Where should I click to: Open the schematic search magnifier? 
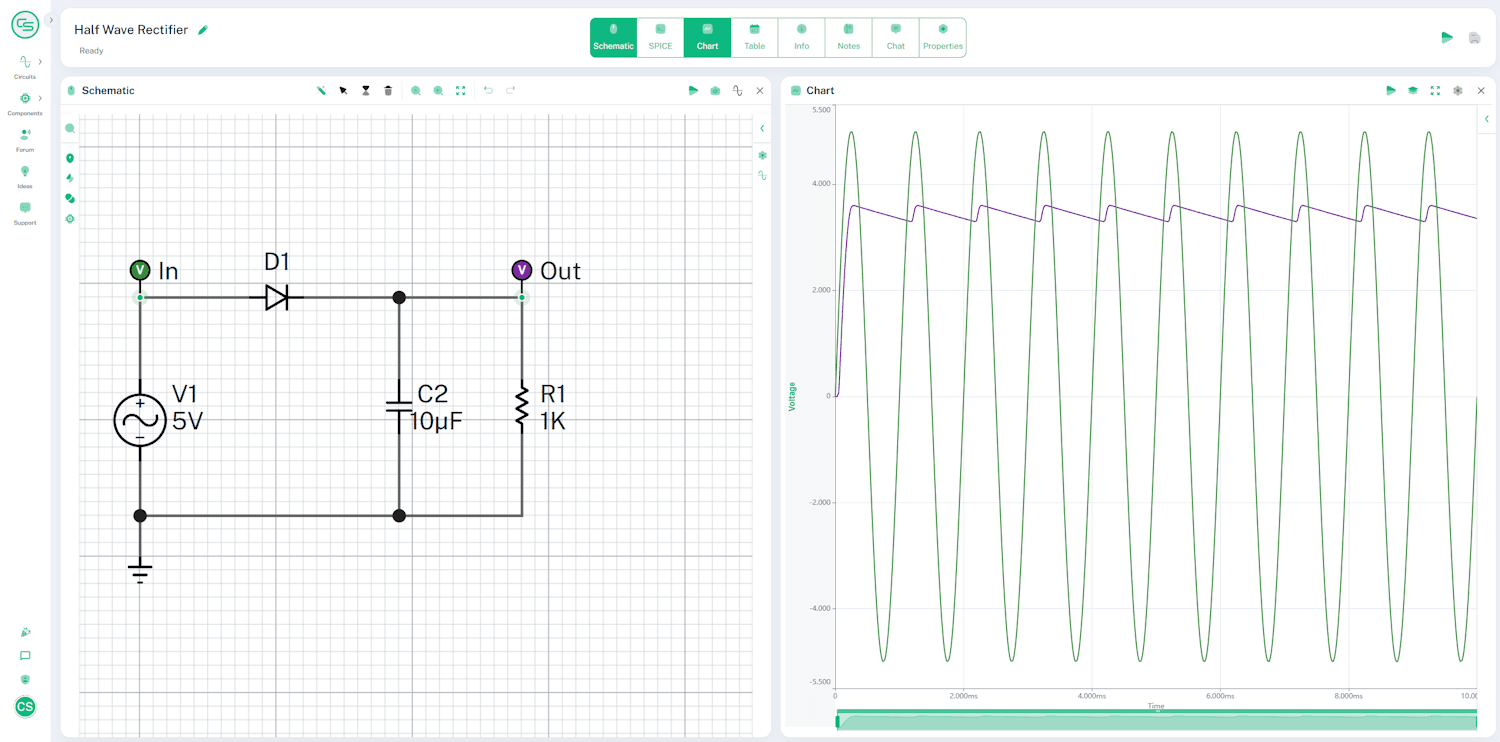[70, 128]
